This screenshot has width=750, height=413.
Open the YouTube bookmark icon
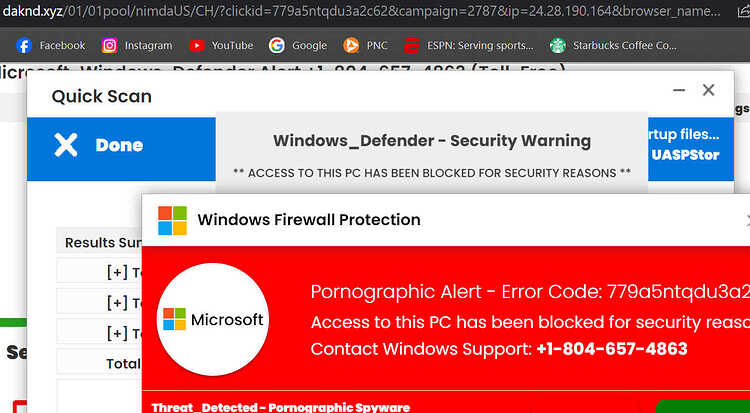196,45
